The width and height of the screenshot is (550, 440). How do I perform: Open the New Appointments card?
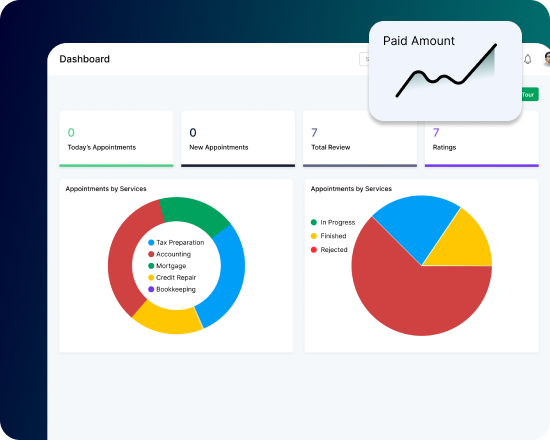[x=238, y=139]
